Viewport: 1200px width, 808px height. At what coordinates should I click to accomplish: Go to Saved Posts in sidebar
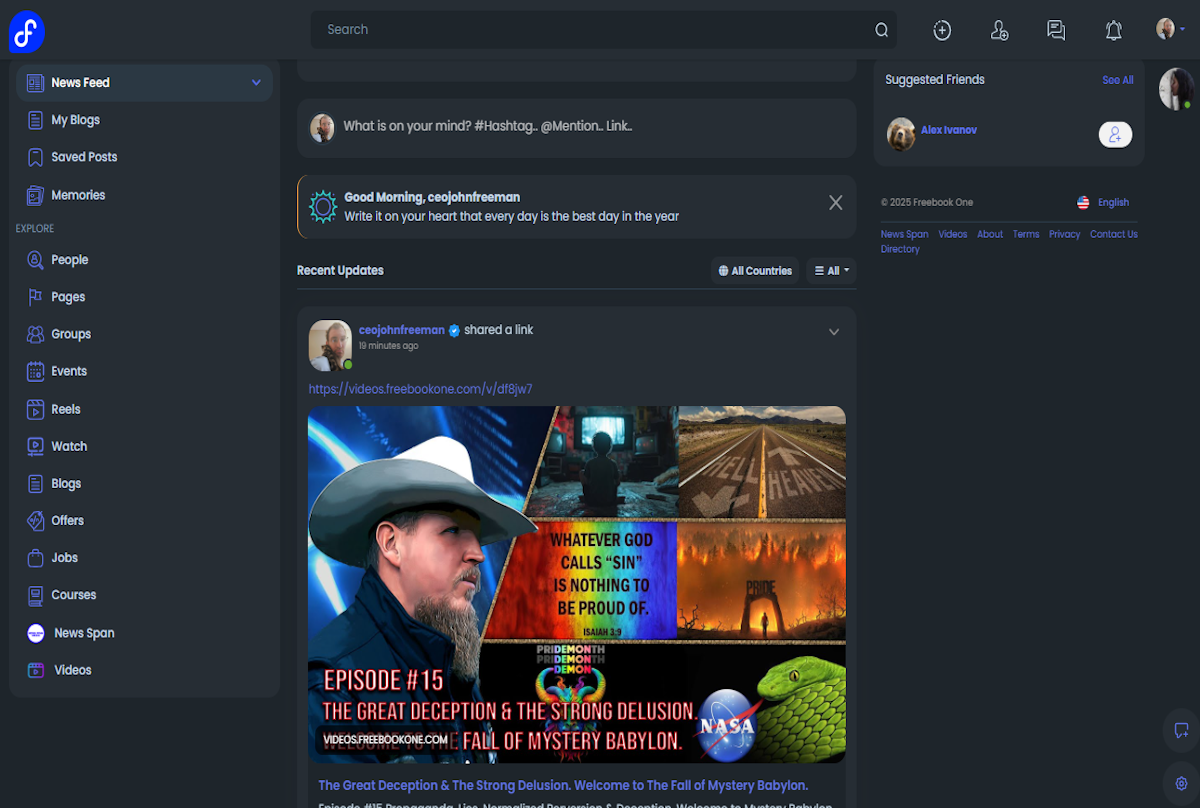84,157
